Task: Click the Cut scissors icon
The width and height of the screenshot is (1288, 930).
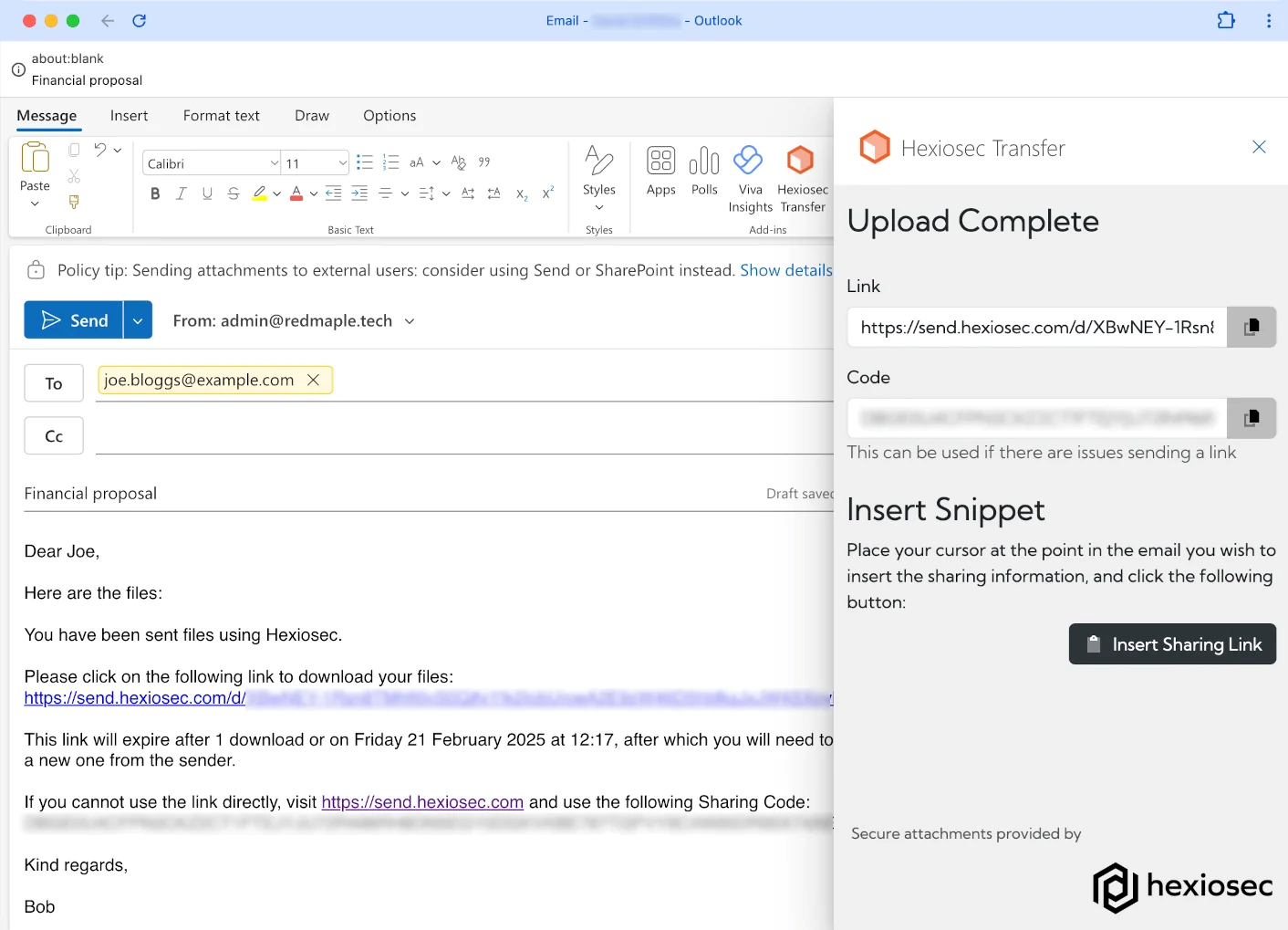Action: point(74,176)
